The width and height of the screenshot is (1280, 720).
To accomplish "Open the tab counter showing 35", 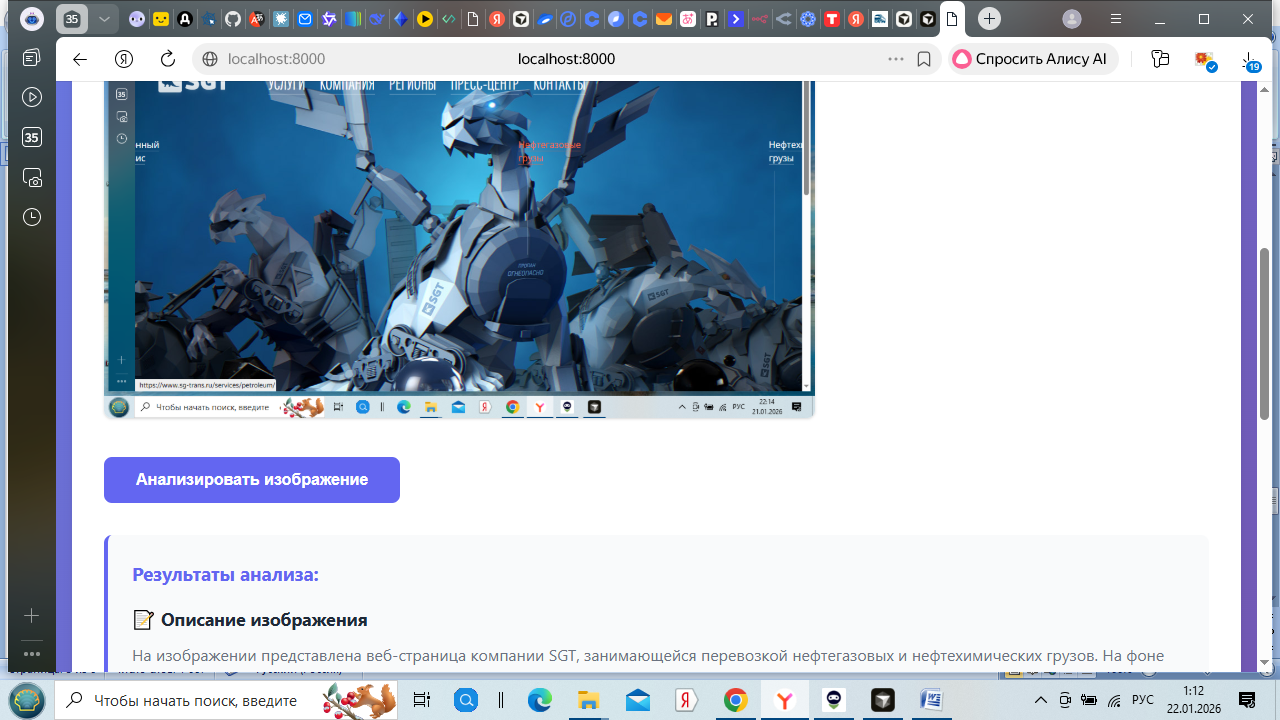I will pyautogui.click(x=72, y=19).
